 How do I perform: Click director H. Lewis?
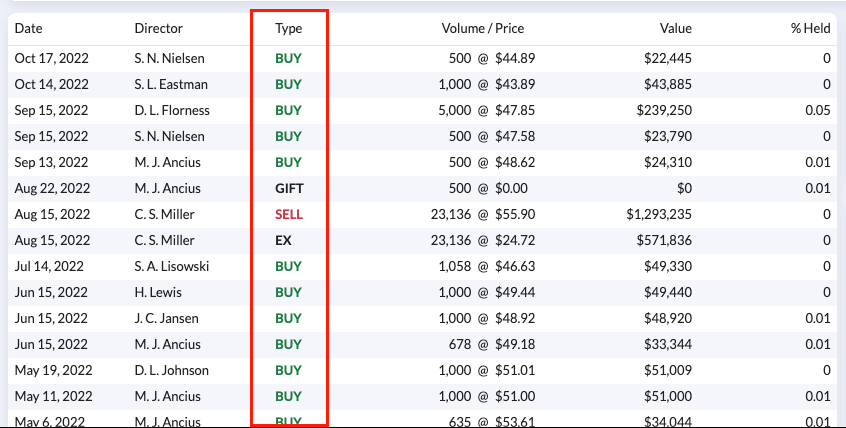pyautogui.click(x=157, y=292)
